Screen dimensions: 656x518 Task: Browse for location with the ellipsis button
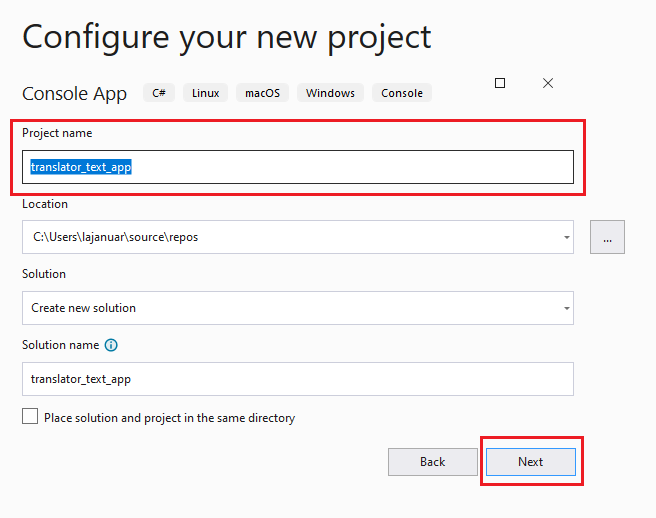point(607,237)
